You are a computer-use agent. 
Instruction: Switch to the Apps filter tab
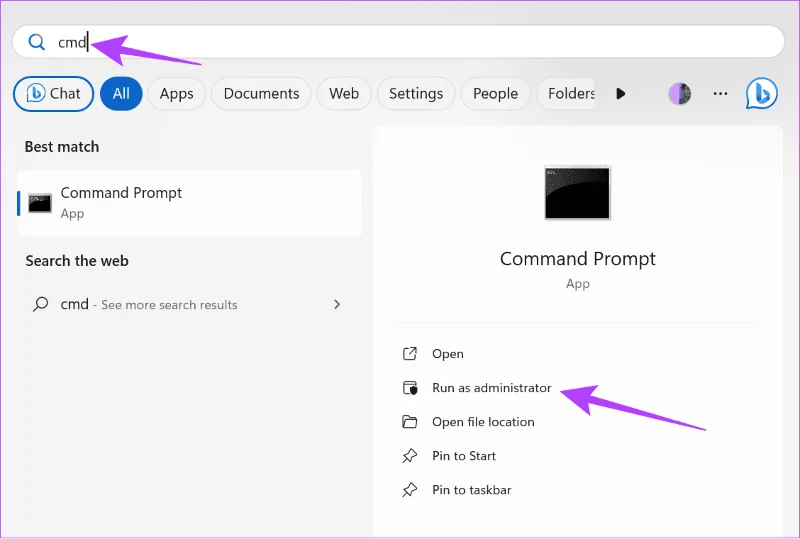point(177,93)
